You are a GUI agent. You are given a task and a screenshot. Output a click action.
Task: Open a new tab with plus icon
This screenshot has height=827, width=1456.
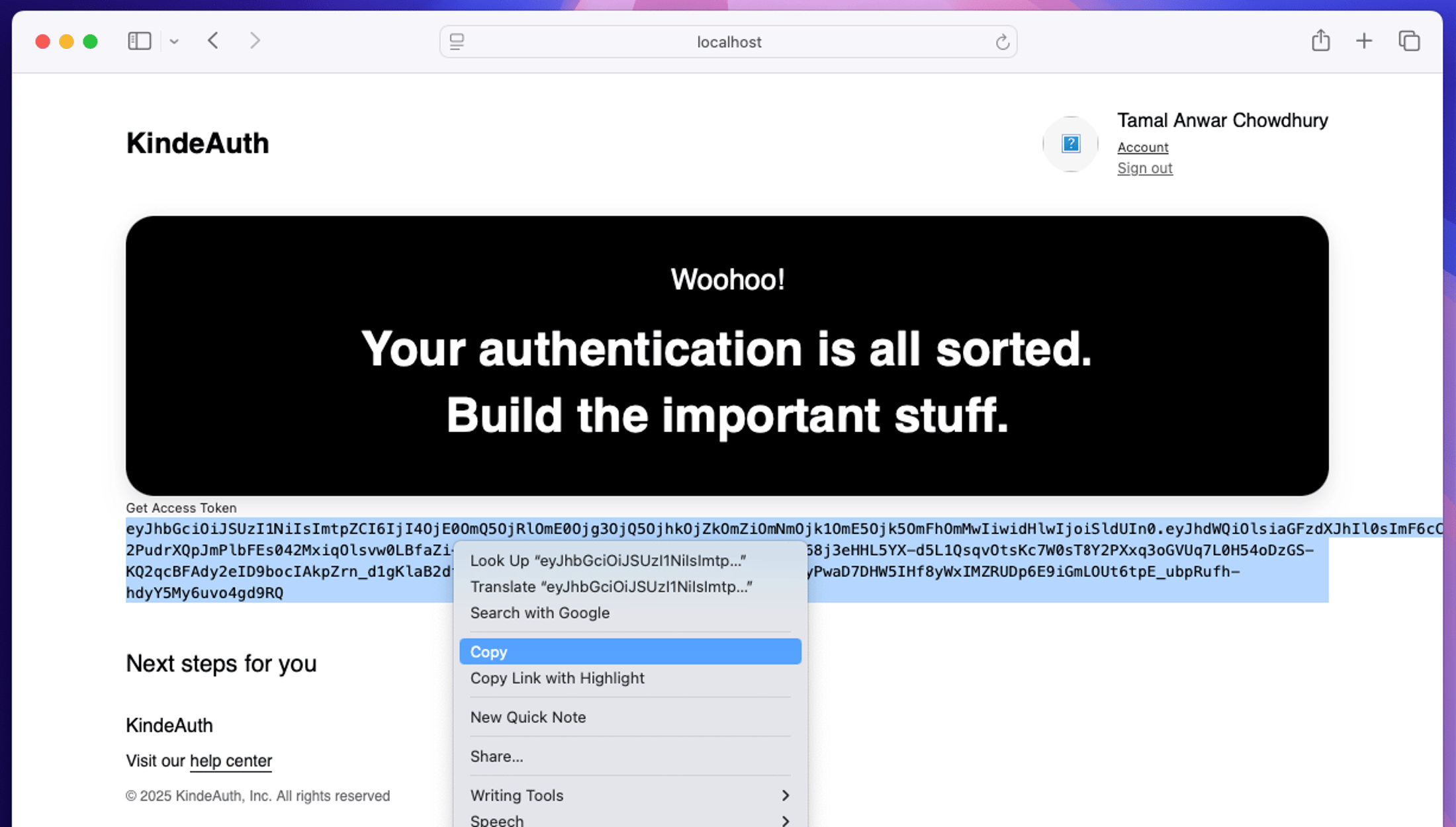[1364, 41]
